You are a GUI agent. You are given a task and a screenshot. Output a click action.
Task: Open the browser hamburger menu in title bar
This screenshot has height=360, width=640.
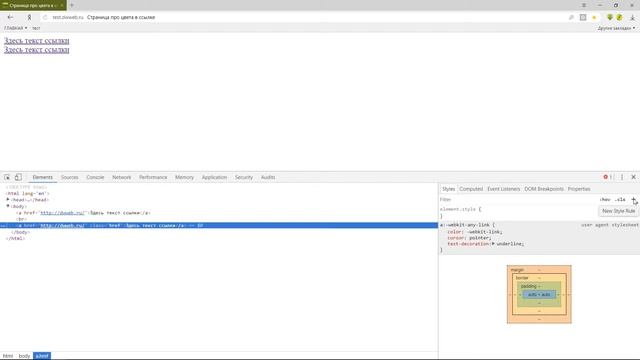(584, 5)
